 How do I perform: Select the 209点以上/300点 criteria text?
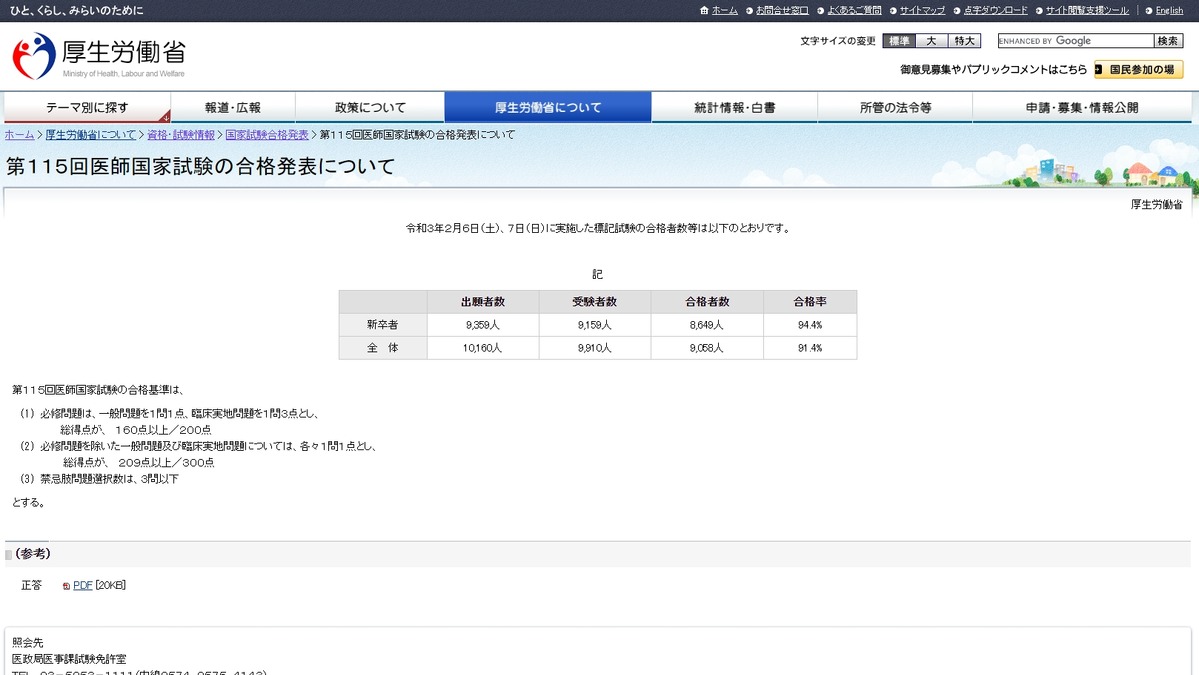coord(166,462)
